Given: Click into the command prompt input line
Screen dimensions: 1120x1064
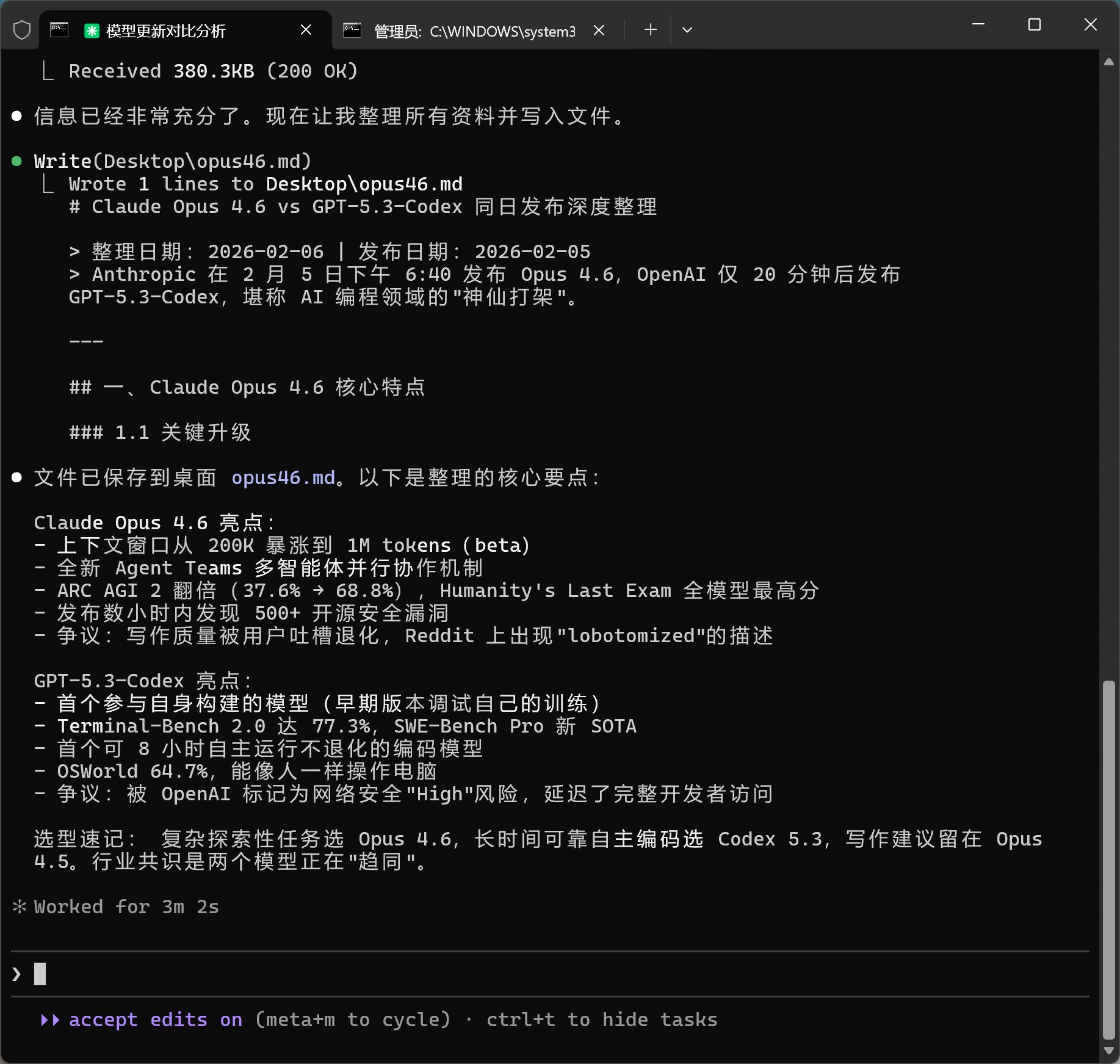Looking at the screenshot, I should coord(366,974).
